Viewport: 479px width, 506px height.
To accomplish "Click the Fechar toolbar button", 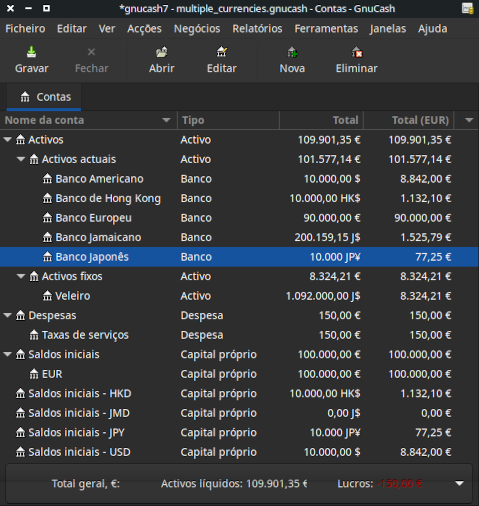I will (x=92, y=60).
